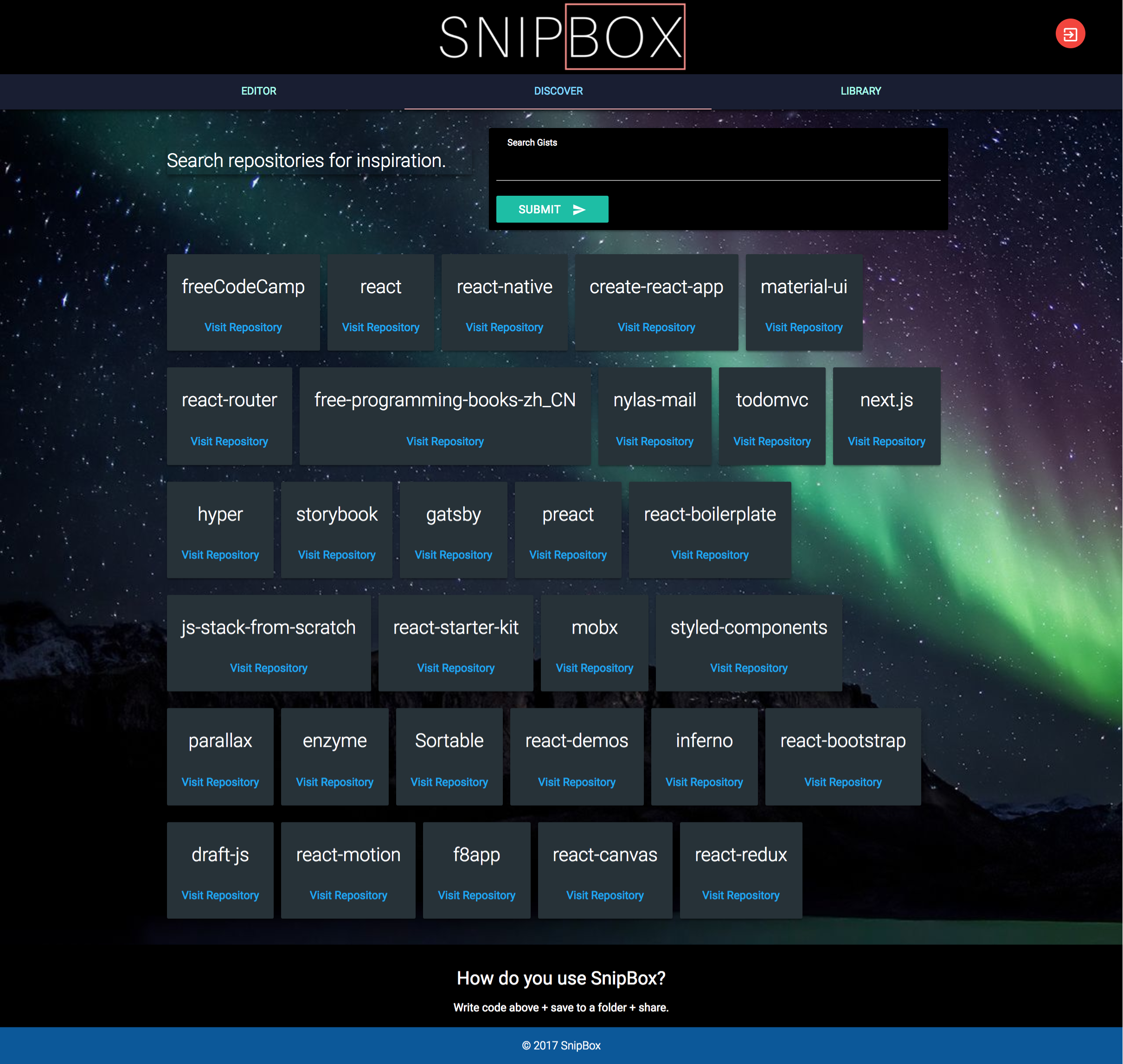Screen dimensions: 1123x1064
Task: Visit the freeCodeCamp repository link
Action: click(x=243, y=327)
